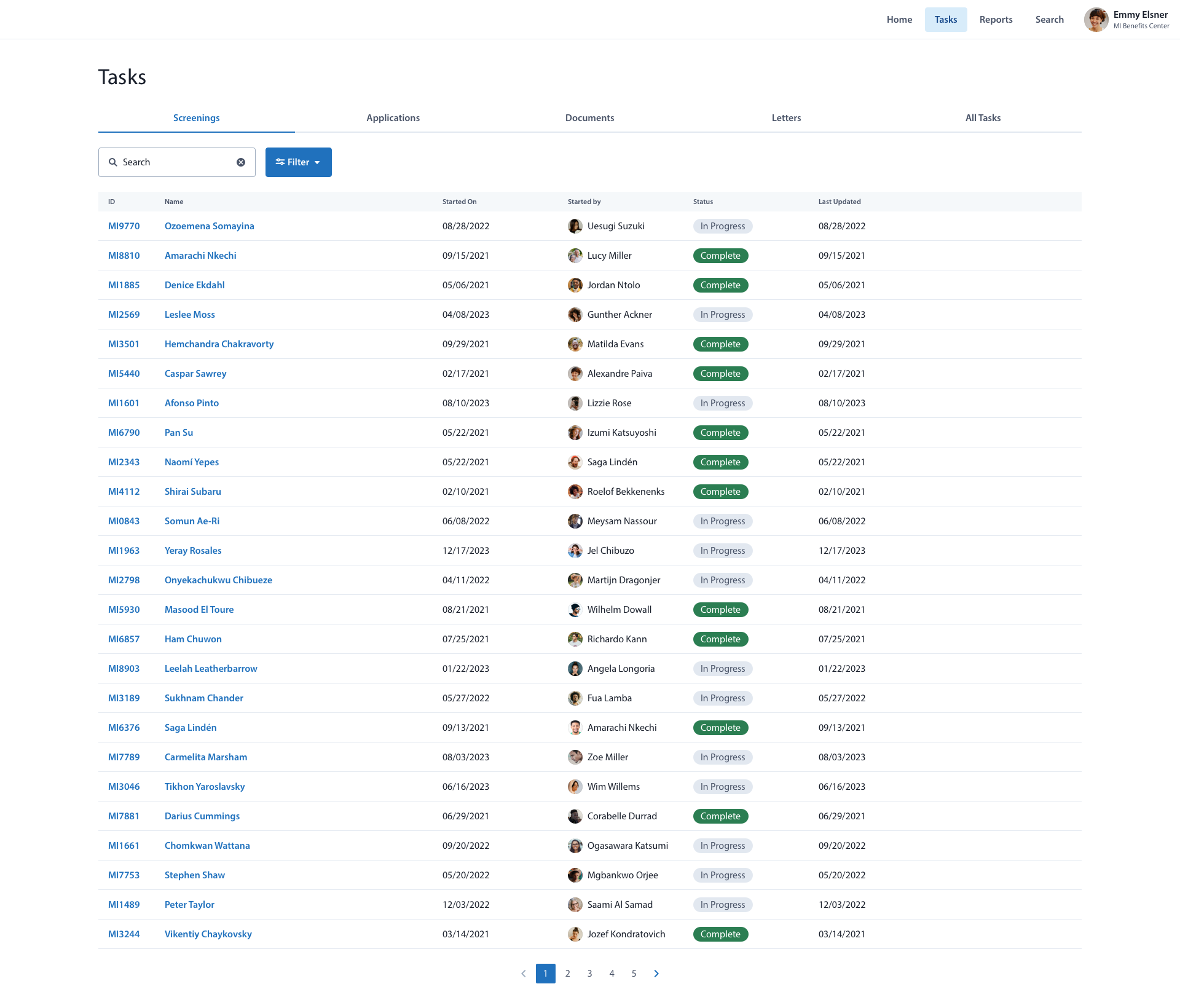Image resolution: width=1180 pixels, height=1008 pixels.
Task: Go to next page arrow
Action: [656, 974]
